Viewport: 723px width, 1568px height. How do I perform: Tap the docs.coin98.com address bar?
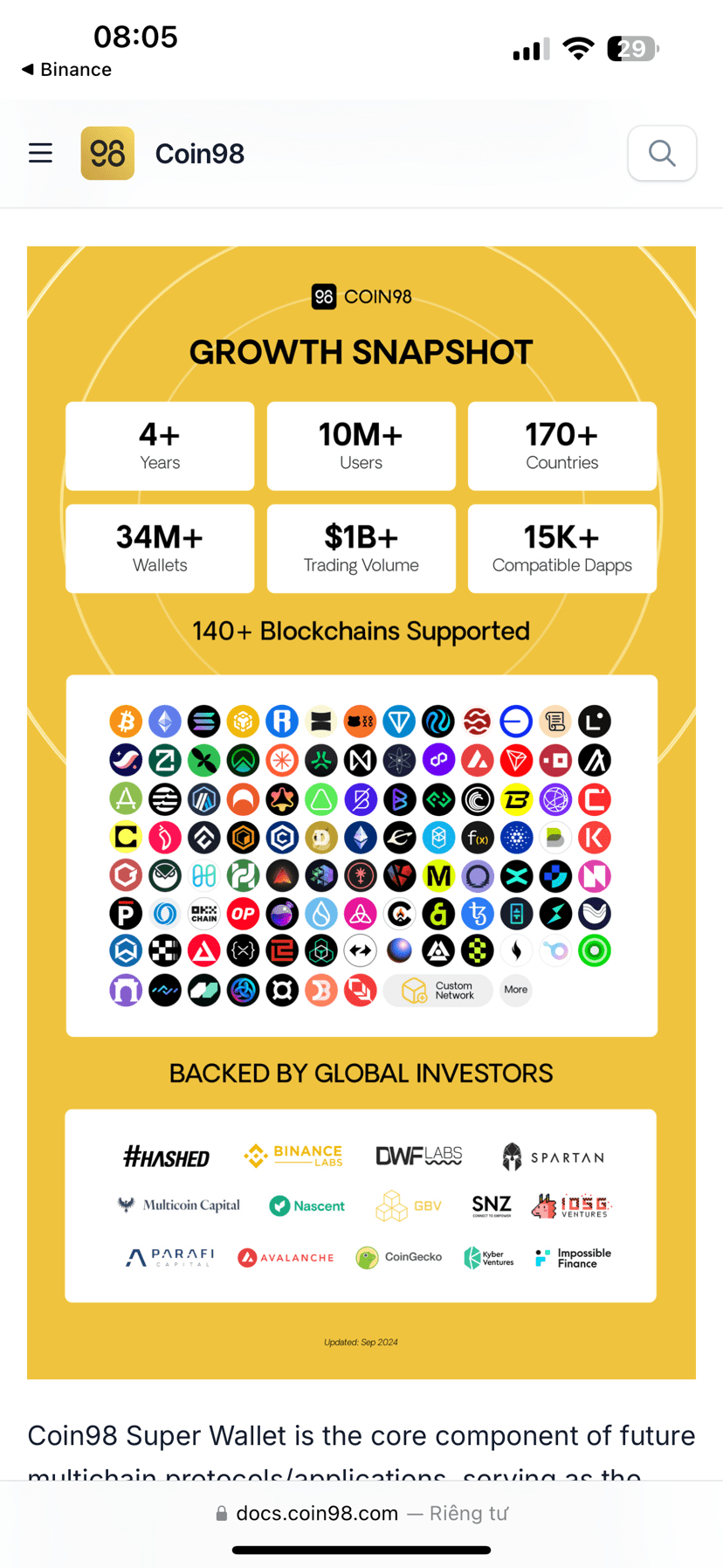click(361, 1513)
